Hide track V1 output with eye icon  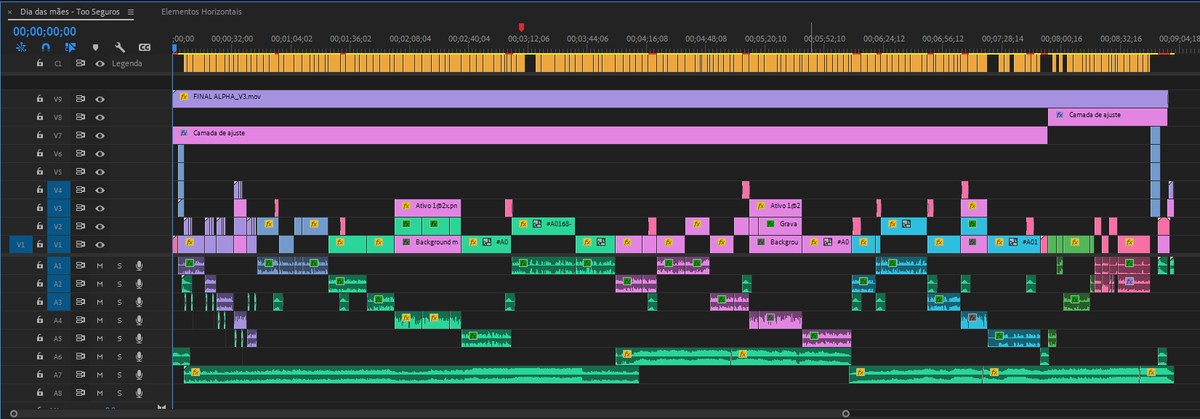click(100, 244)
